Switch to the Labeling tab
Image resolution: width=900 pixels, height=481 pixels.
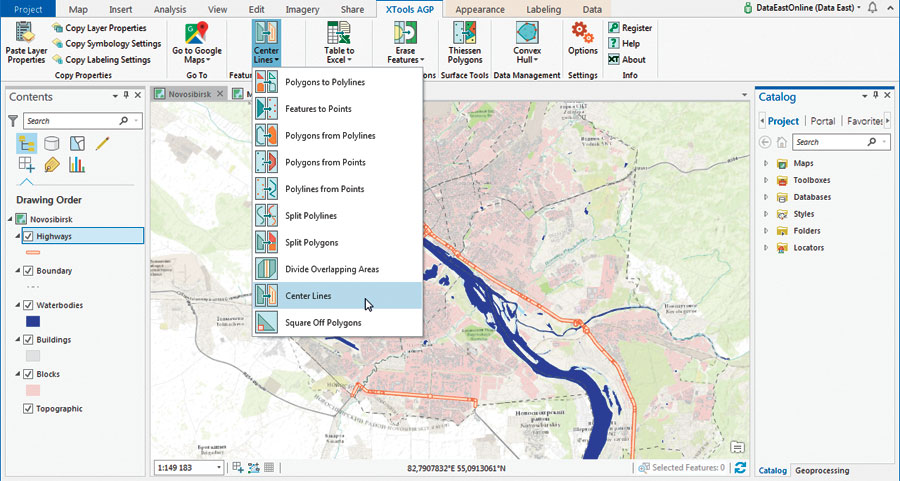pos(544,9)
